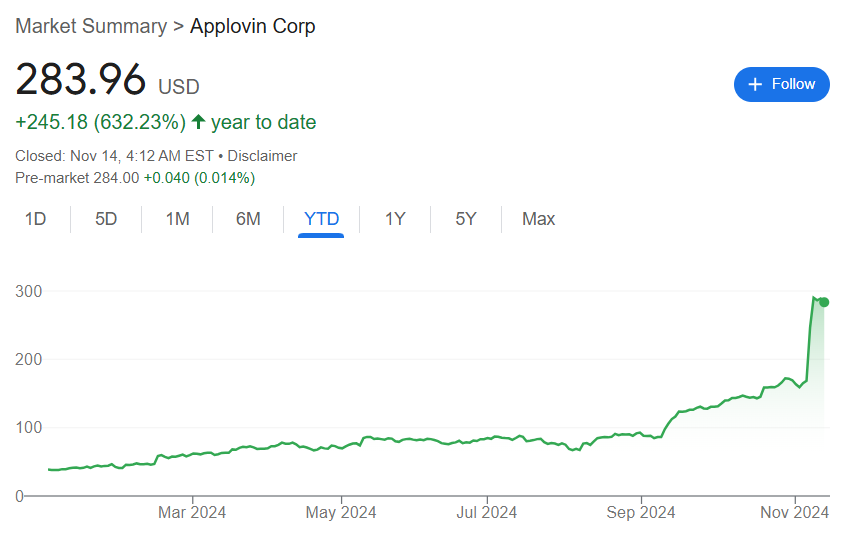Click the May 2024 axis label

[x=341, y=513]
